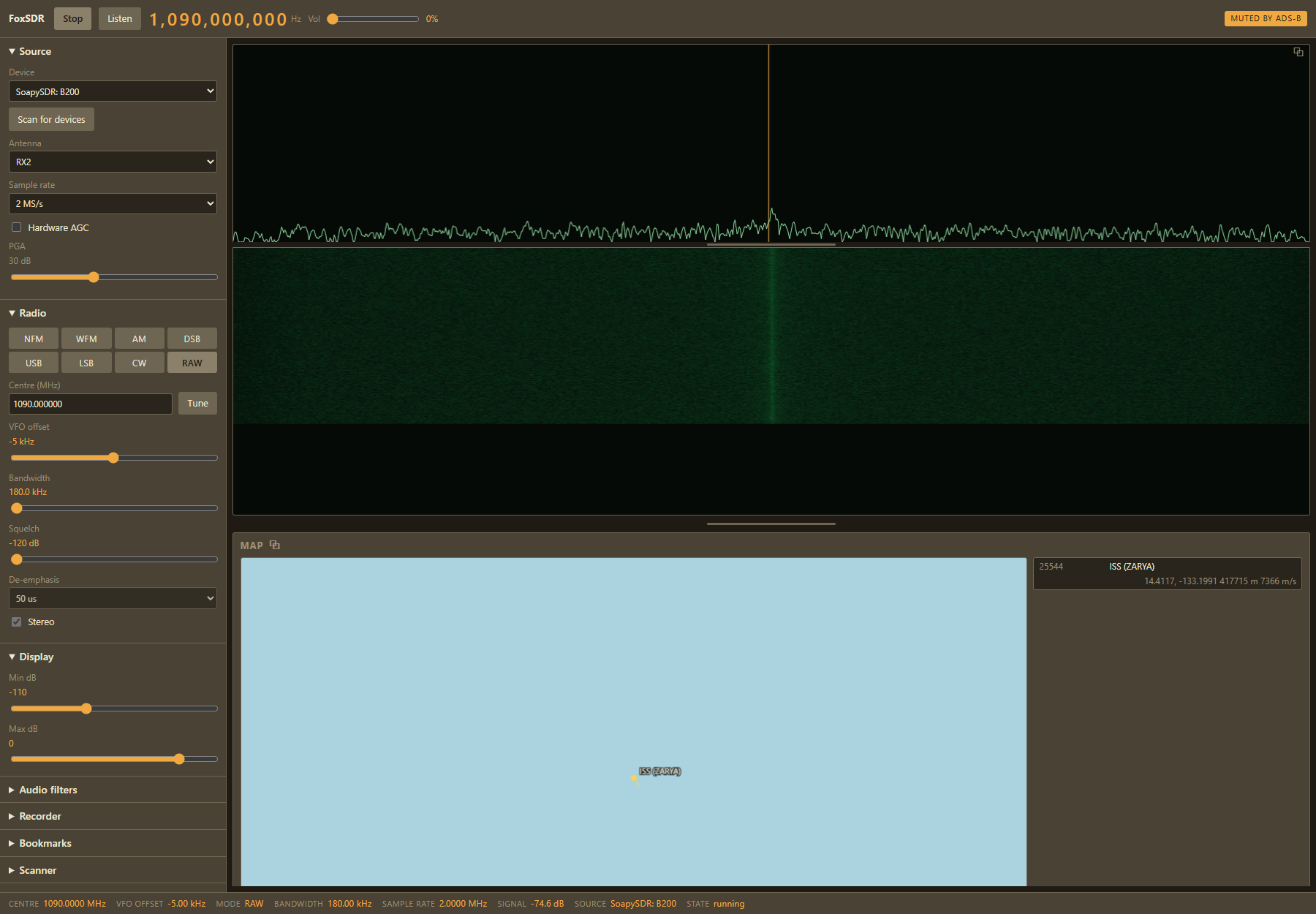Click the Squelch slider handle
This screenshot has width=1316, height=914.
(x=17, y=559)
